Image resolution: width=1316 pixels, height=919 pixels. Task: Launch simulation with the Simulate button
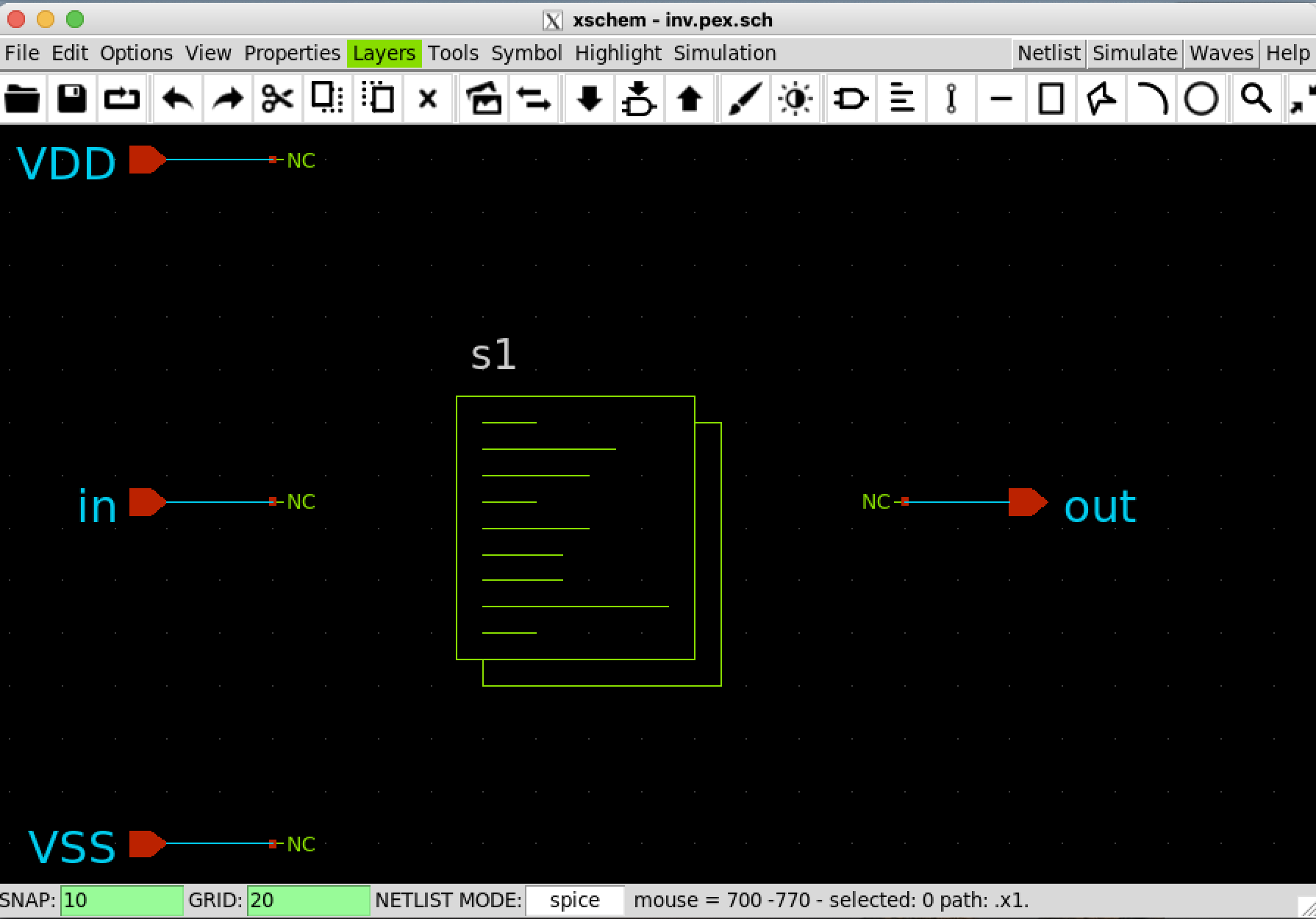click(x=1134, y=52)
